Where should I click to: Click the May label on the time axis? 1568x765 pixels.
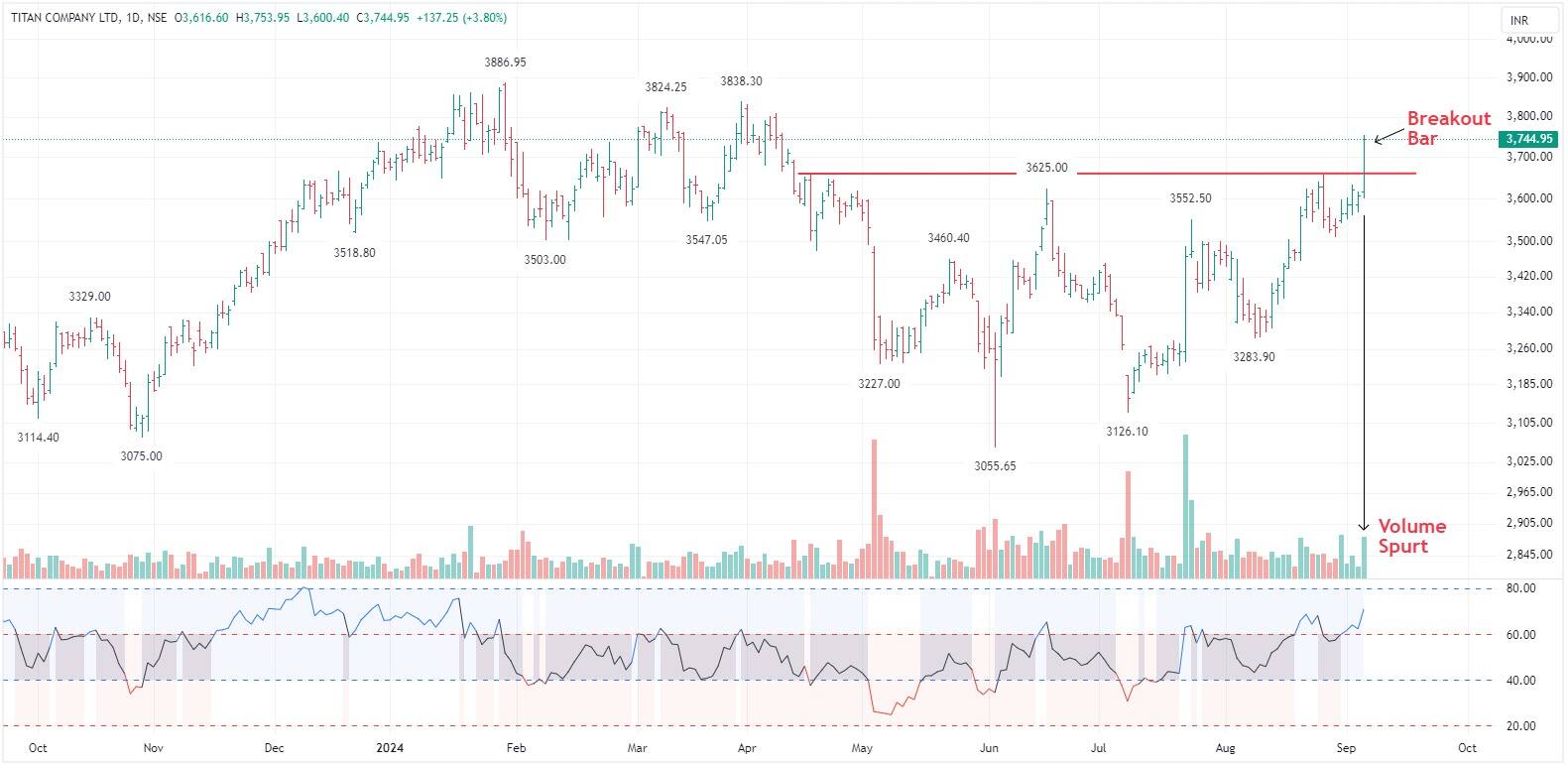[x=862, y=748]
